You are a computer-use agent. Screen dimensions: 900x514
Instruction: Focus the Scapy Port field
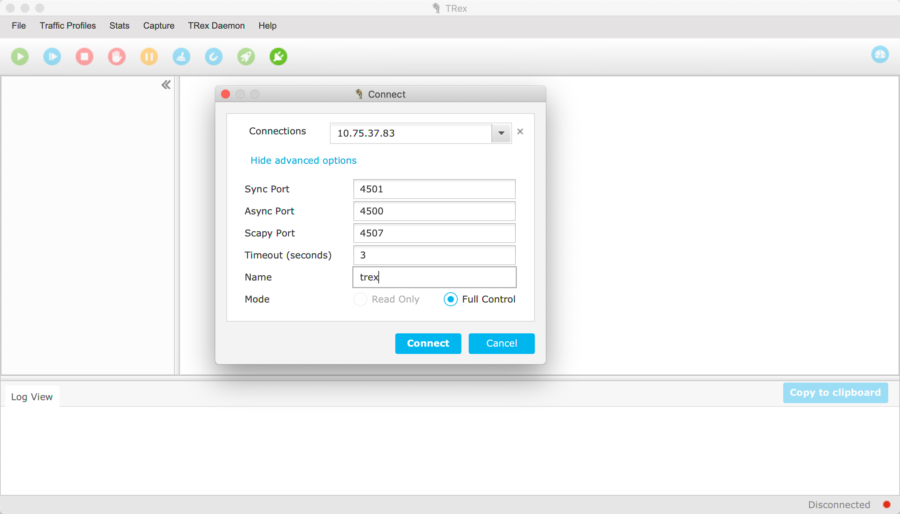coord(434,233)
